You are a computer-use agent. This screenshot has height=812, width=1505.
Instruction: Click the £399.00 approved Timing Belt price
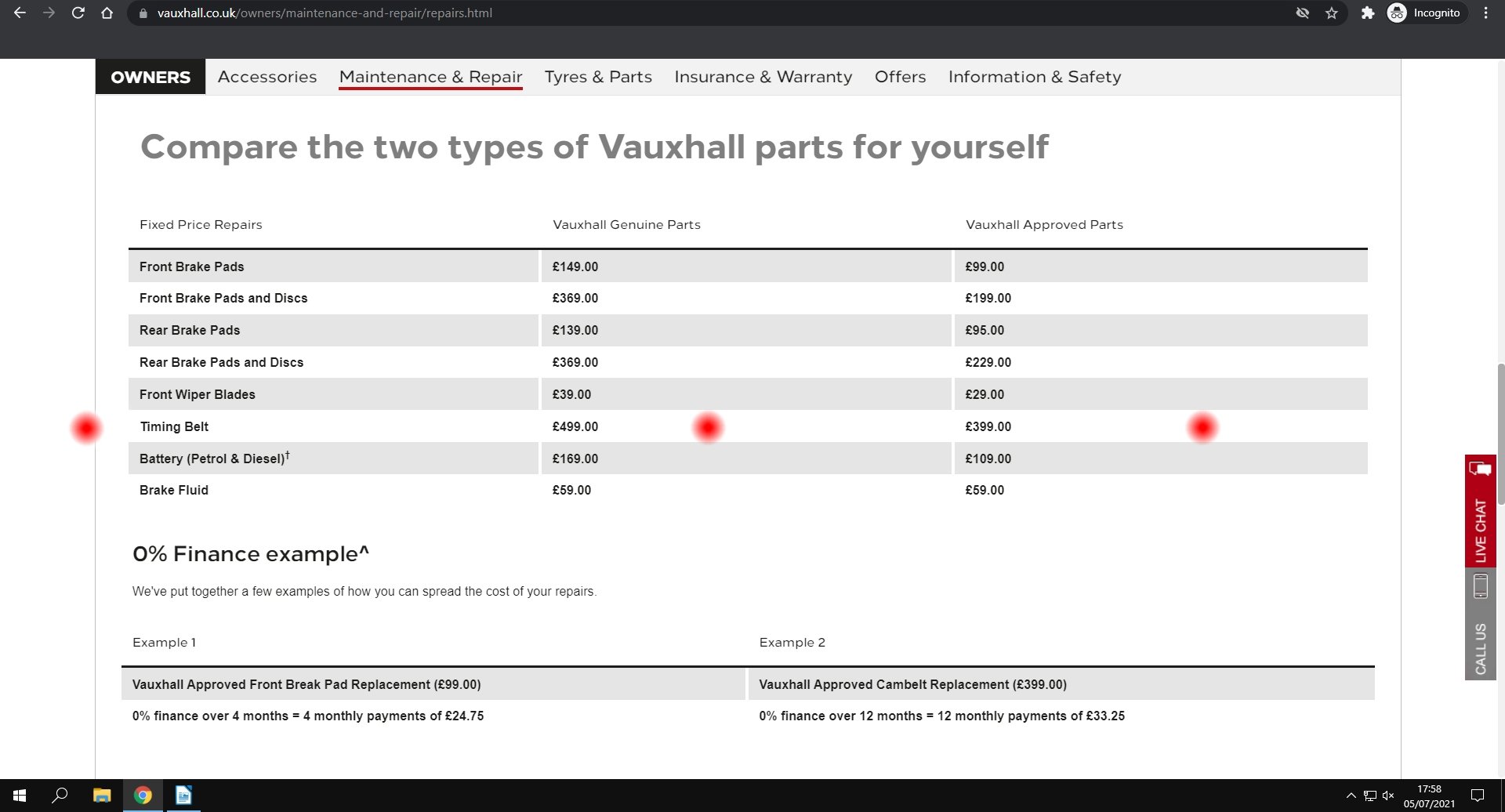point(988,426)
